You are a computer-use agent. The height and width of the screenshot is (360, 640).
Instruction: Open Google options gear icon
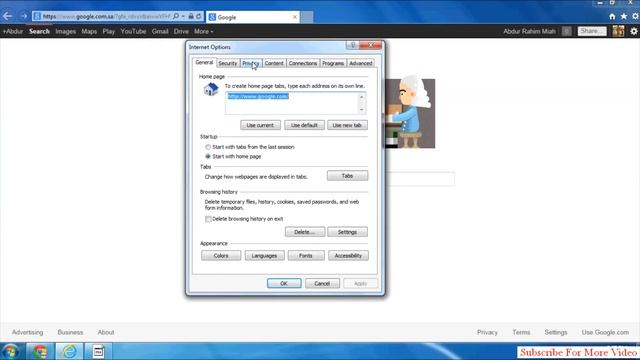pos(633,31)
